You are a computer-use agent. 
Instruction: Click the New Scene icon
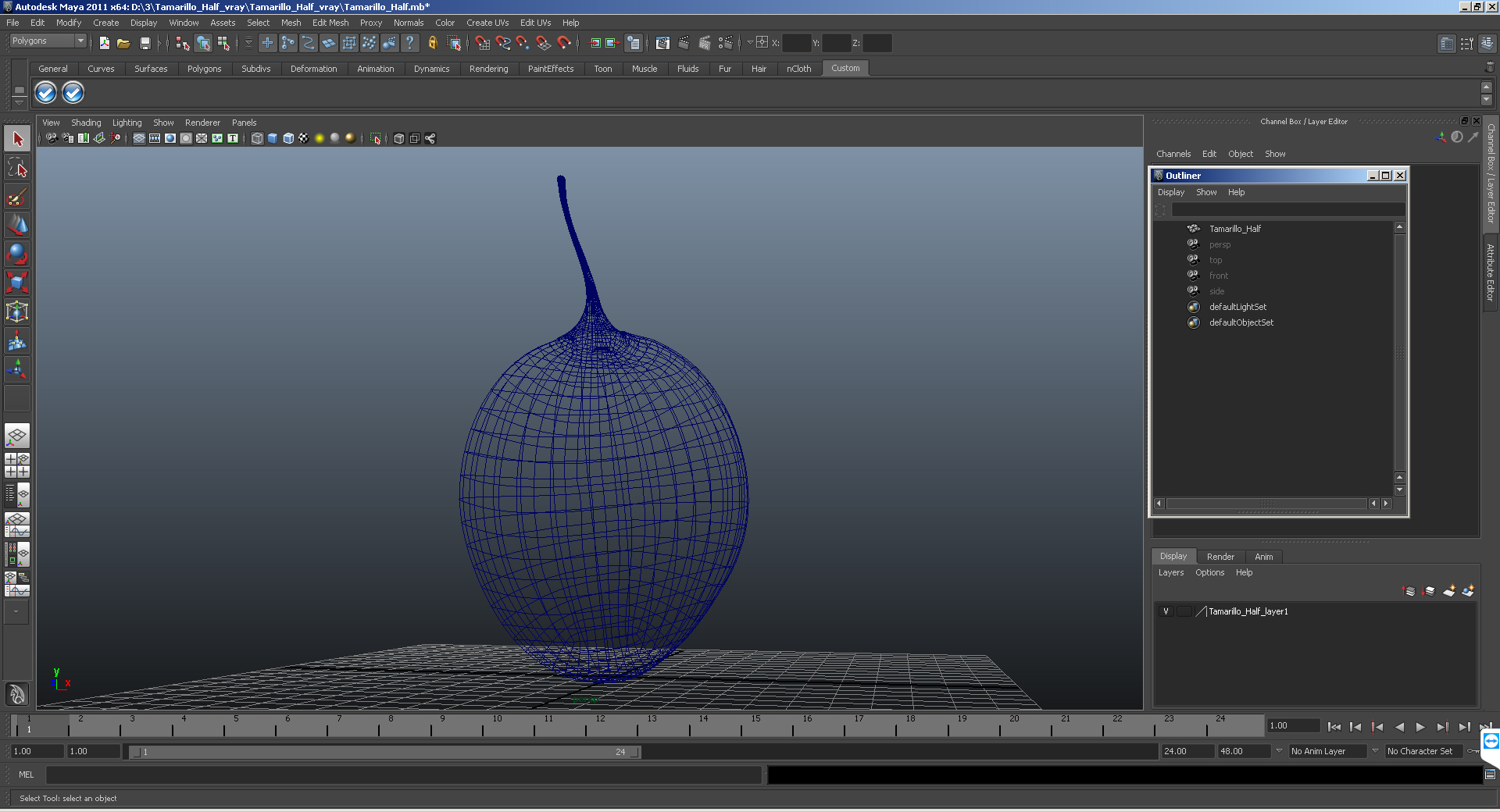click(x=104, y=43)
